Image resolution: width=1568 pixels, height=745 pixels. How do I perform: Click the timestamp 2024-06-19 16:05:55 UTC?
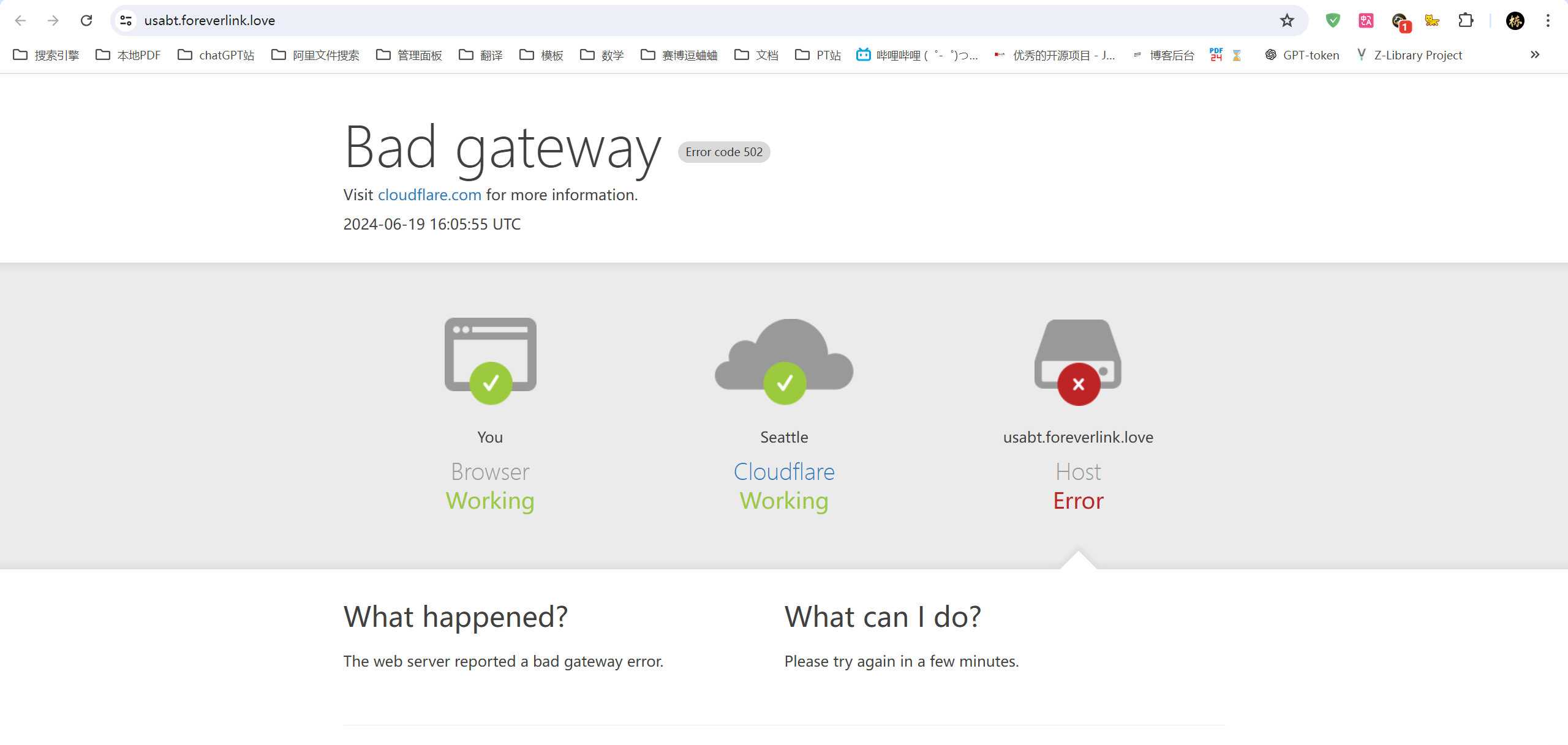(x=432, y=224)
